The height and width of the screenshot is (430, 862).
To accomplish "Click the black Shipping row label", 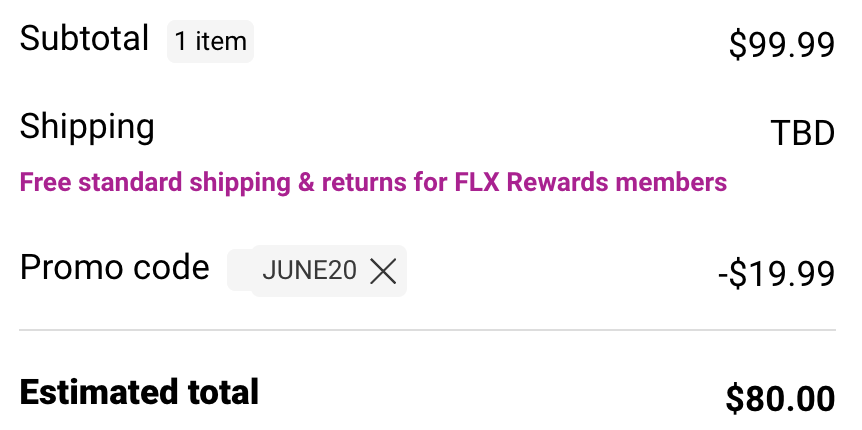I will coord(87,127).
